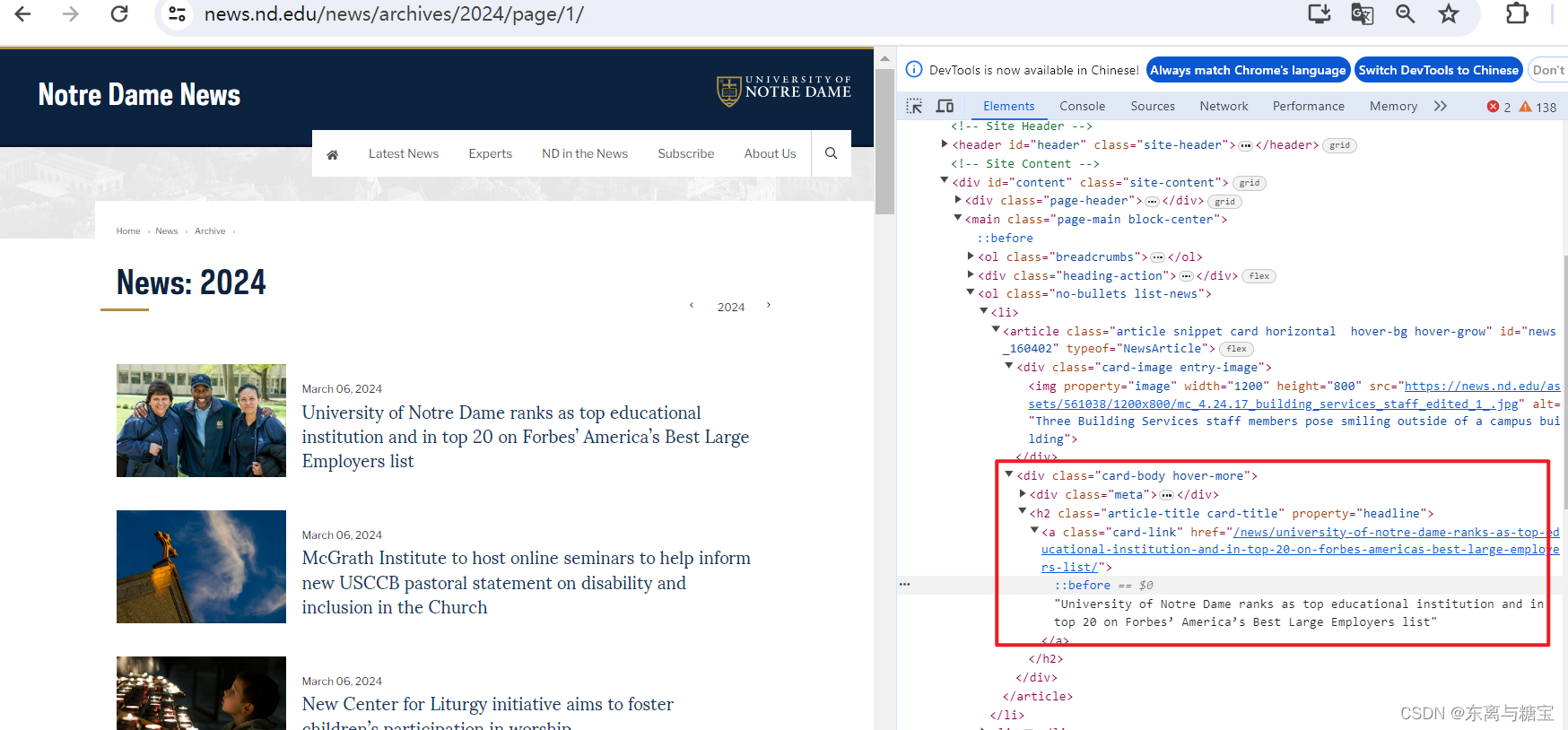The image size is (1568, 730).
Task: Switch to the Elements tab
Action: [x=1008, y=106]
